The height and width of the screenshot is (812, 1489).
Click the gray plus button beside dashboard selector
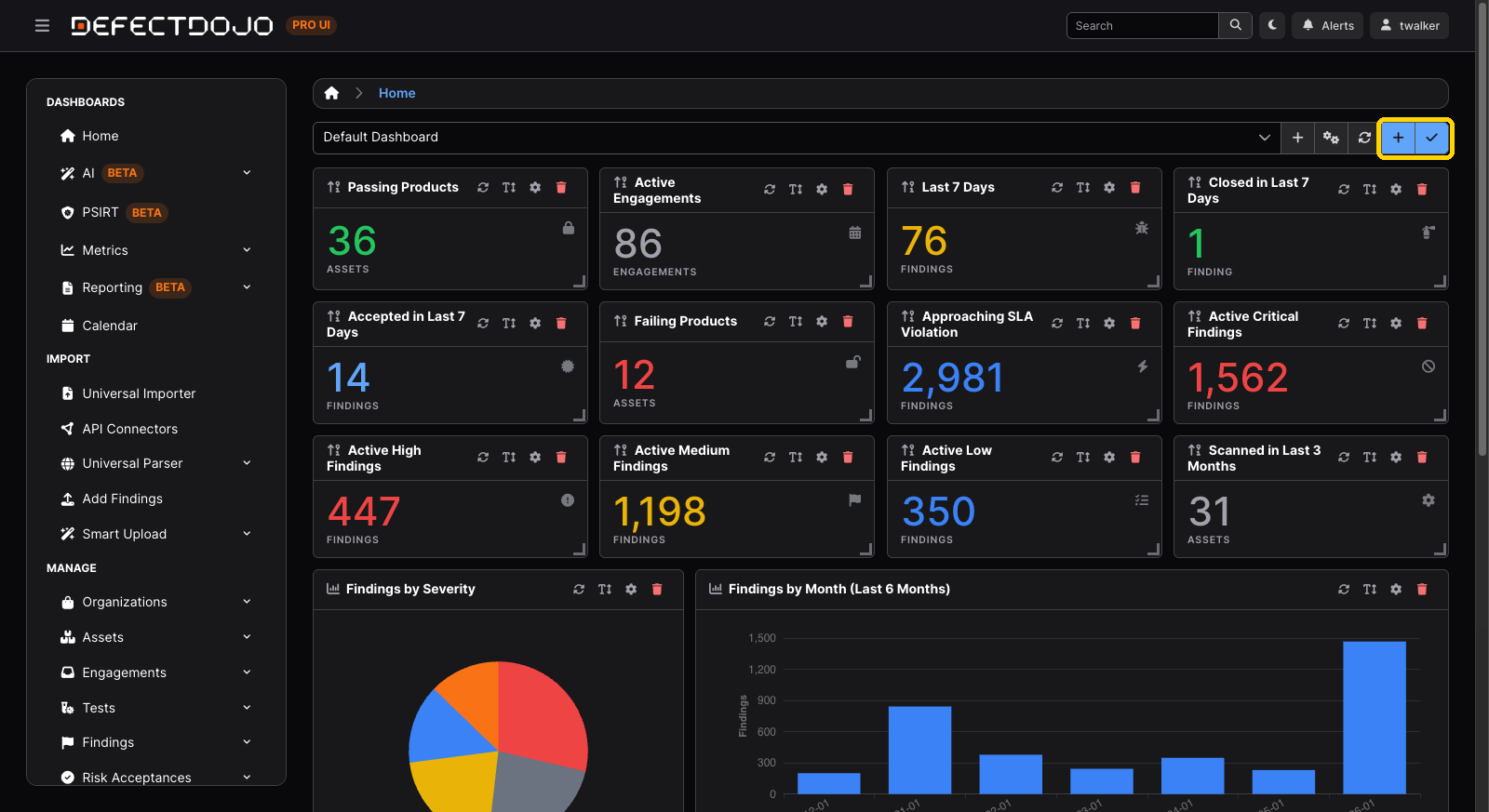point(1297,138)
